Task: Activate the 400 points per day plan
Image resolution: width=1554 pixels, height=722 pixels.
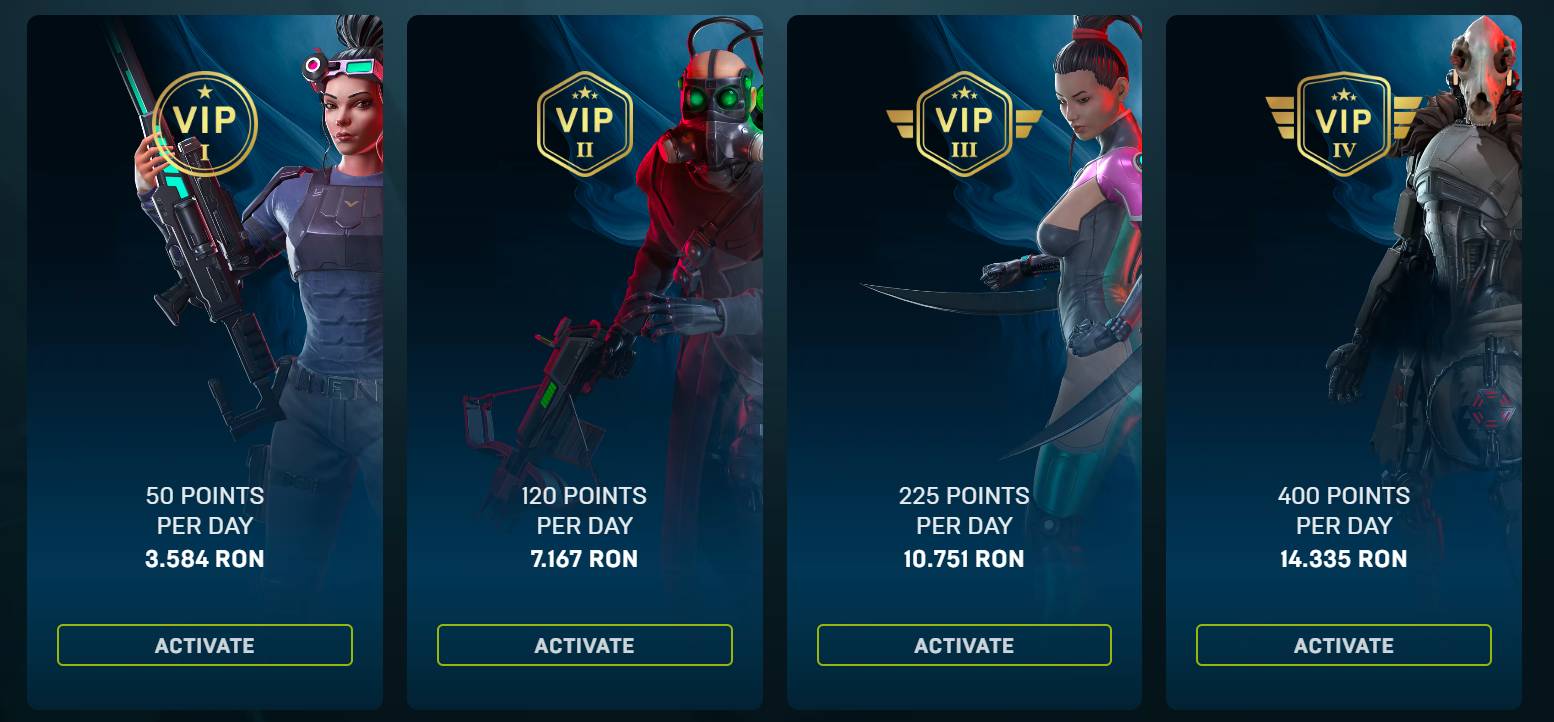Action: [1344, 645]
